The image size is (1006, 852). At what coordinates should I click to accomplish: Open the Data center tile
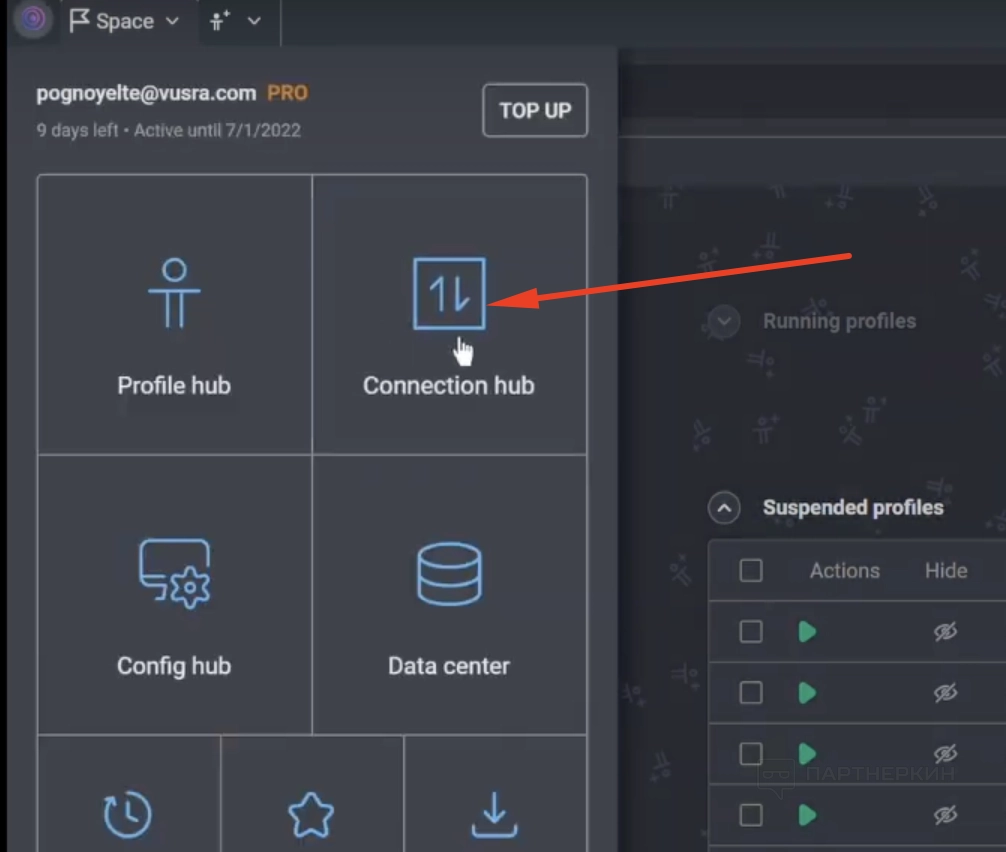click(x=449, y=595)
